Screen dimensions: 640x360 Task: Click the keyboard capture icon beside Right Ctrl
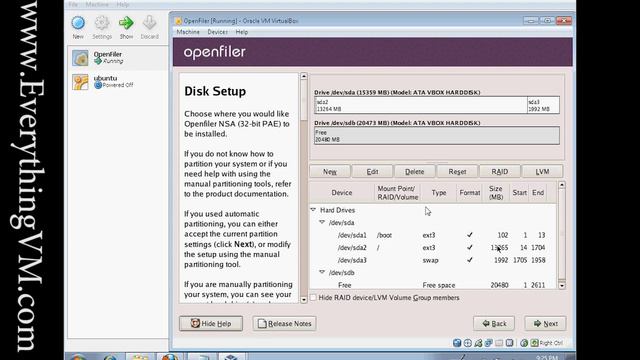(x=534, y=343)
